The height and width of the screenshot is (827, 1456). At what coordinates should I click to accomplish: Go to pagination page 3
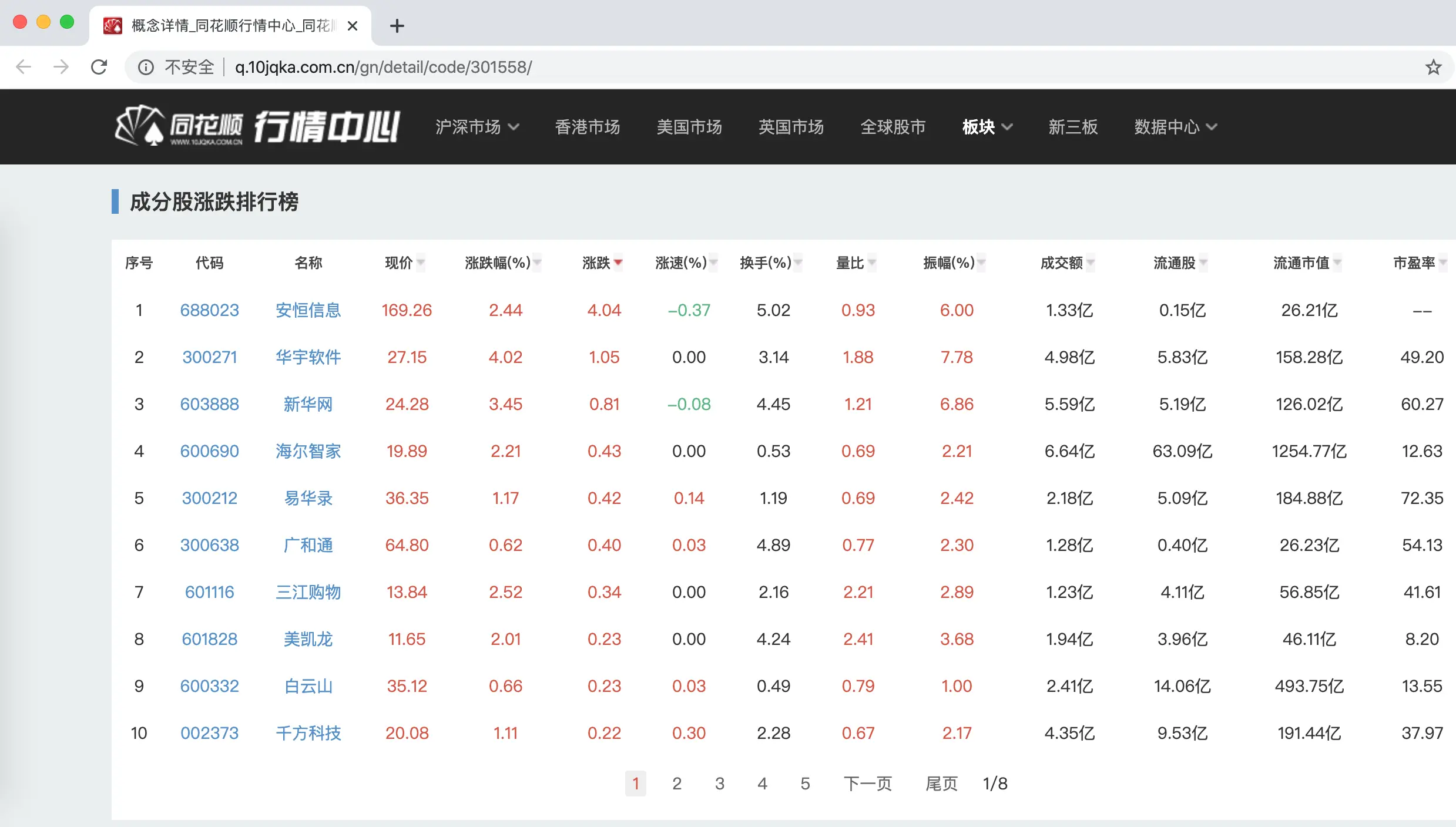[x=720, y=784]
